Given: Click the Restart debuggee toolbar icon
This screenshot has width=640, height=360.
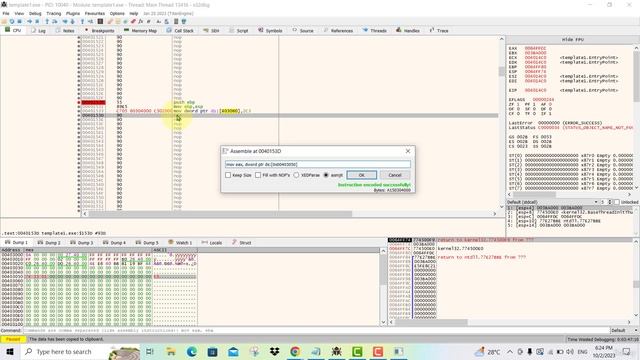Looking at the screenshot, I should pyautogui.click(x=12, y=21).
